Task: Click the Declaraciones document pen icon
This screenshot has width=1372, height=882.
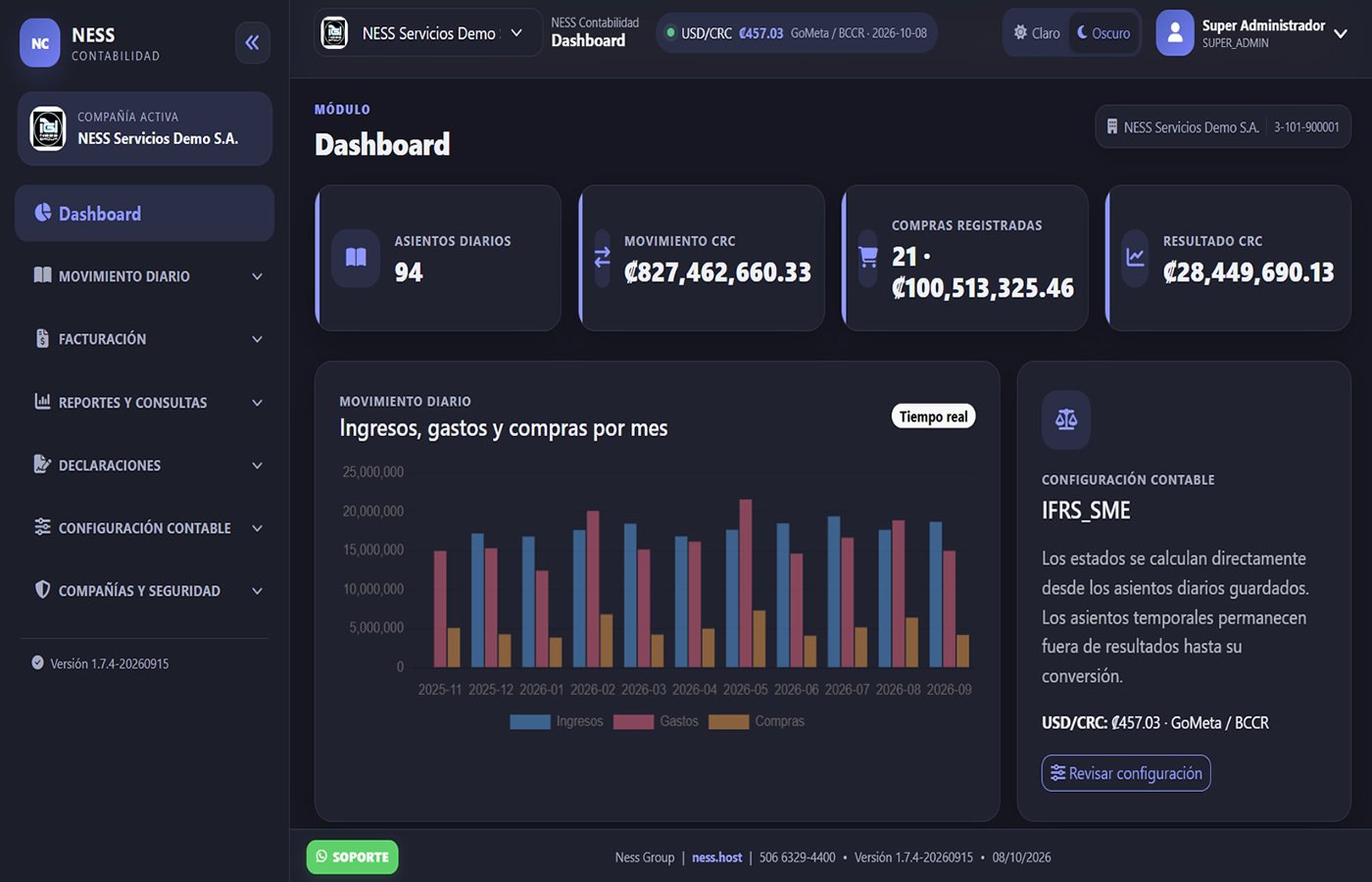Action: [x=42, y=464]
